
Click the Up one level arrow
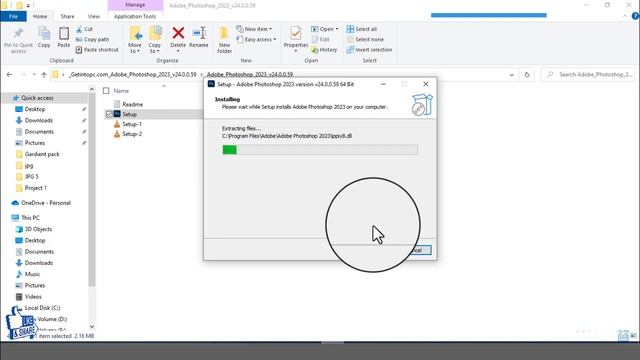[x=44, y=74]
